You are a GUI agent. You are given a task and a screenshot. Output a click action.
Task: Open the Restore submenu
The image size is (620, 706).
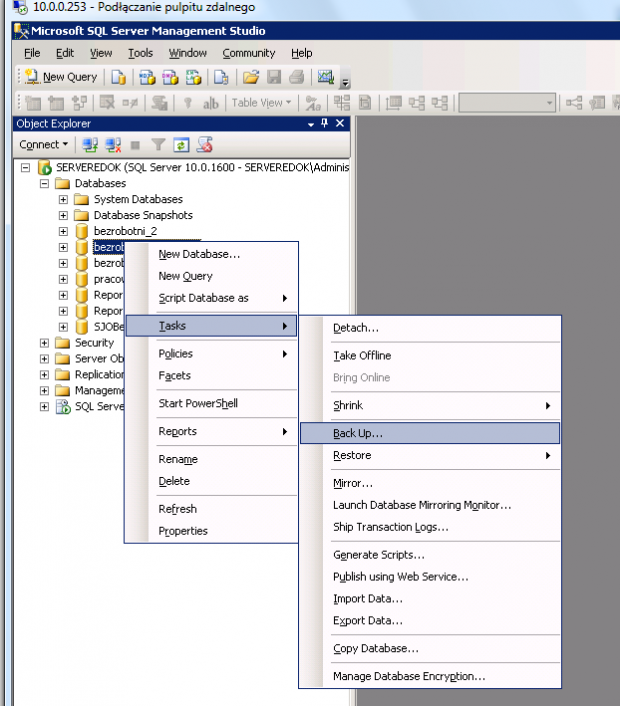click(x=430, y=456)
